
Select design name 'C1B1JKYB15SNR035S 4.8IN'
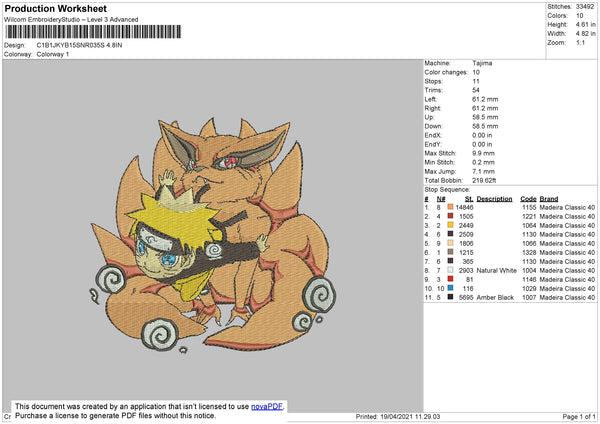click(x=80, y=45)
